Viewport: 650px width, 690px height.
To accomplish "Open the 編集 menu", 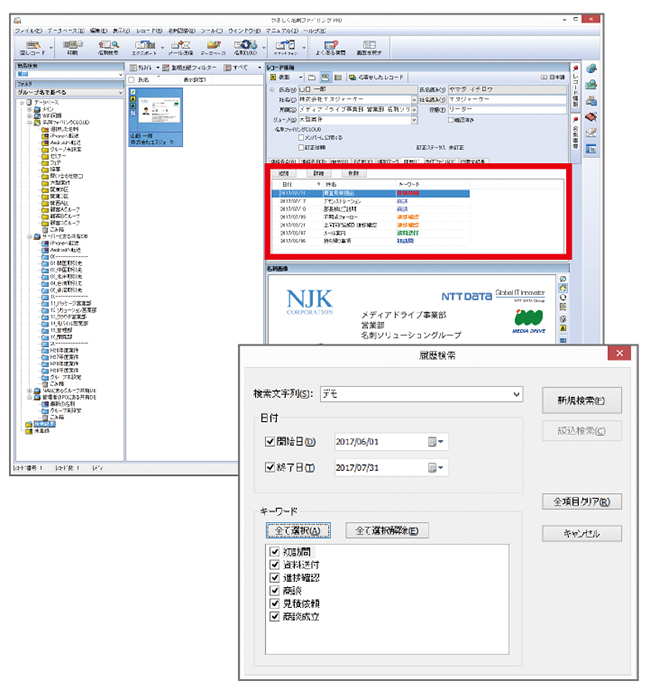I will (99, 31).
